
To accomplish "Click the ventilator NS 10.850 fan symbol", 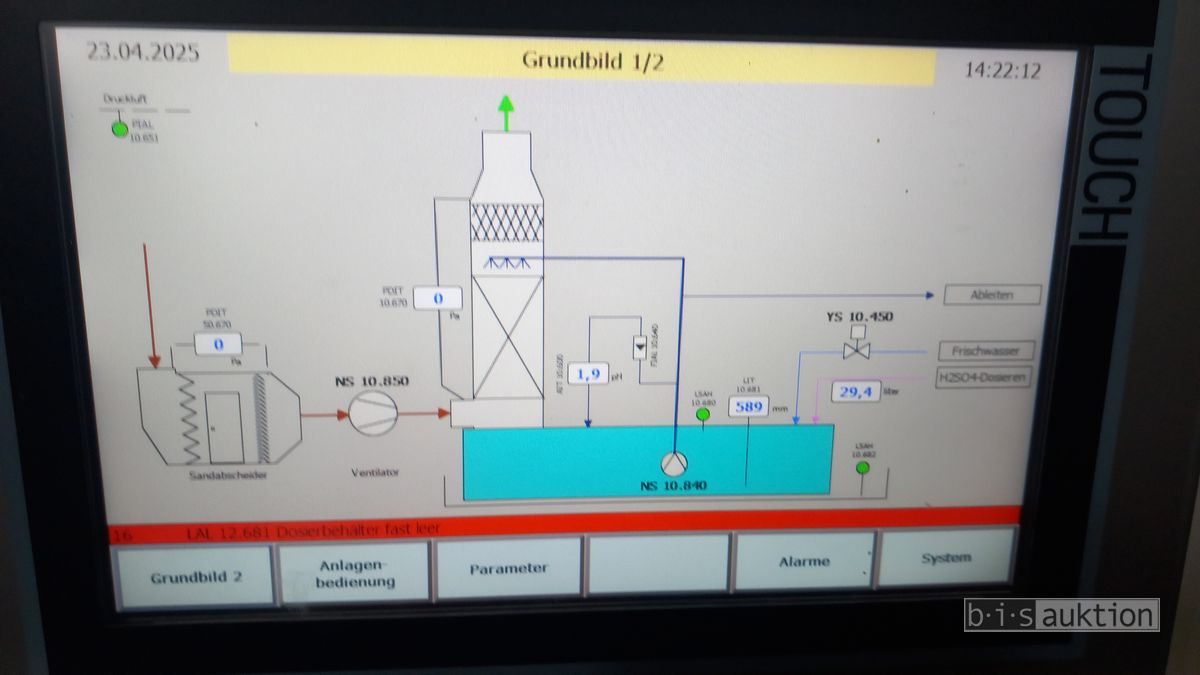I will pos(371,412).
